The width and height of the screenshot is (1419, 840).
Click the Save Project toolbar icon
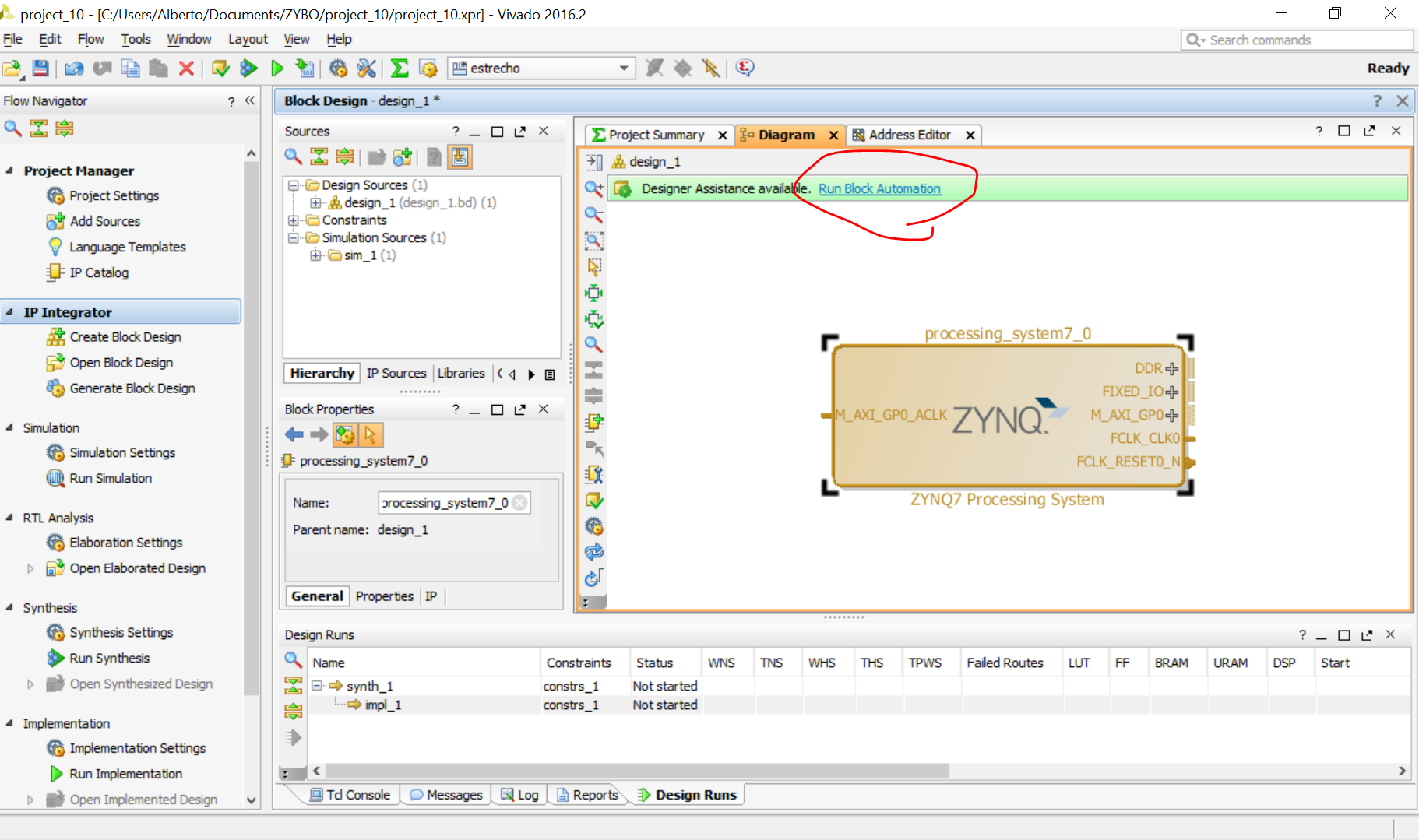point(40,68)
